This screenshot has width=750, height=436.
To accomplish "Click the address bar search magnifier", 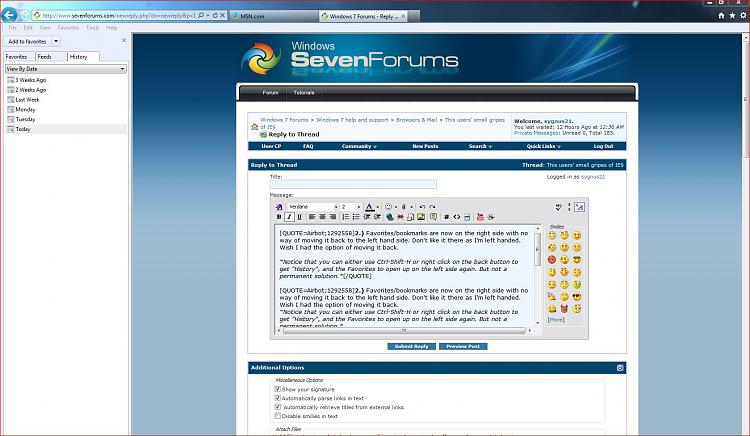I will (x=201, y=15).
